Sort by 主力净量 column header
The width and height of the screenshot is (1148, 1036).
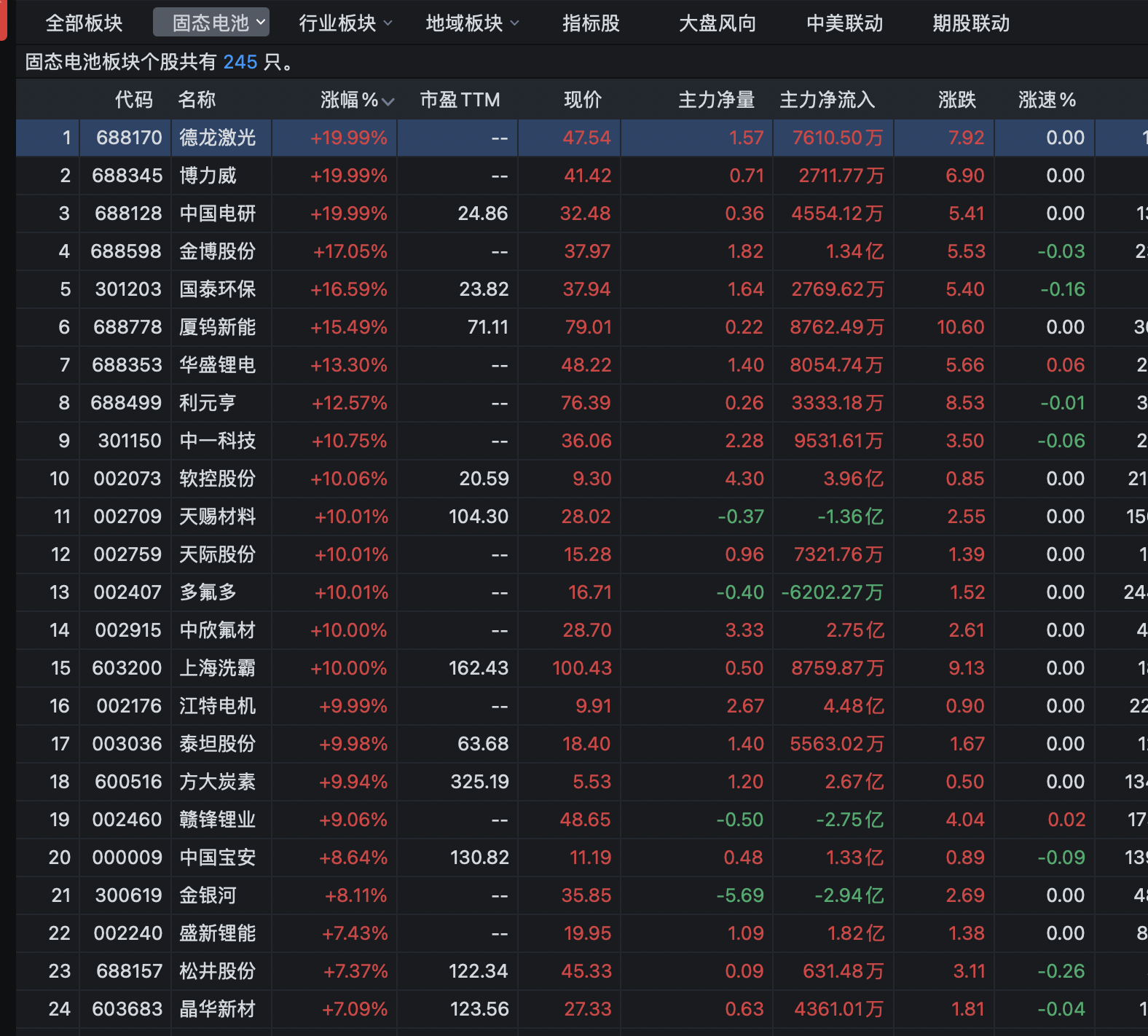[x=717, y=100]
